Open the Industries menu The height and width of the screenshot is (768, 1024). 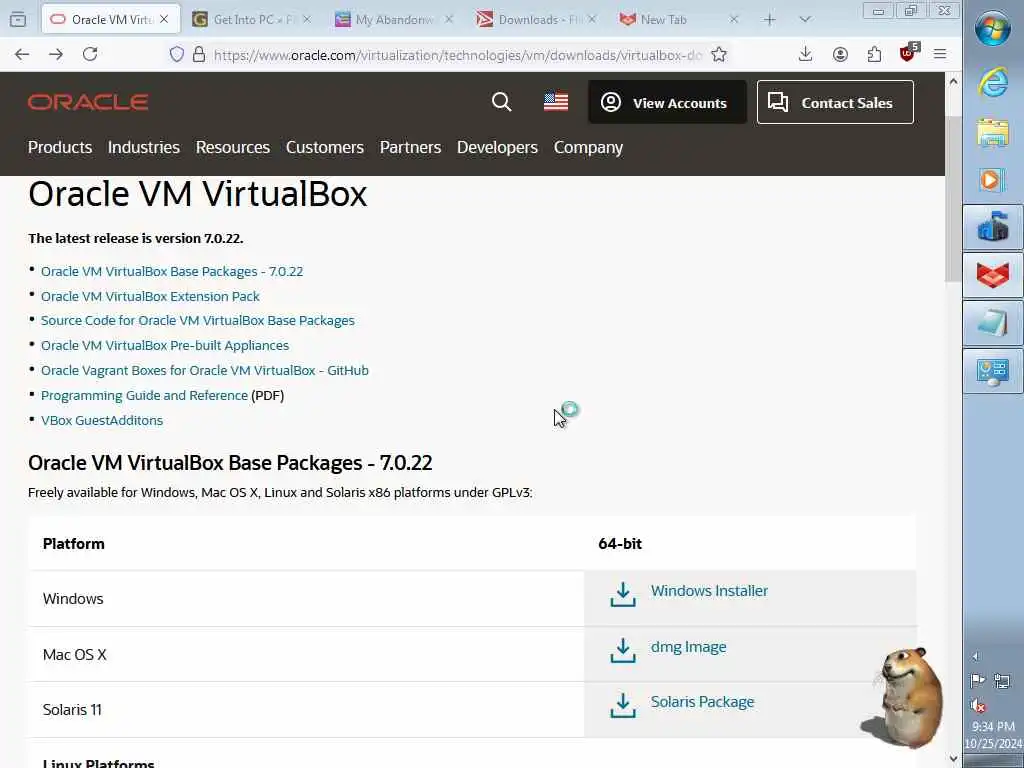pos(144,148)
